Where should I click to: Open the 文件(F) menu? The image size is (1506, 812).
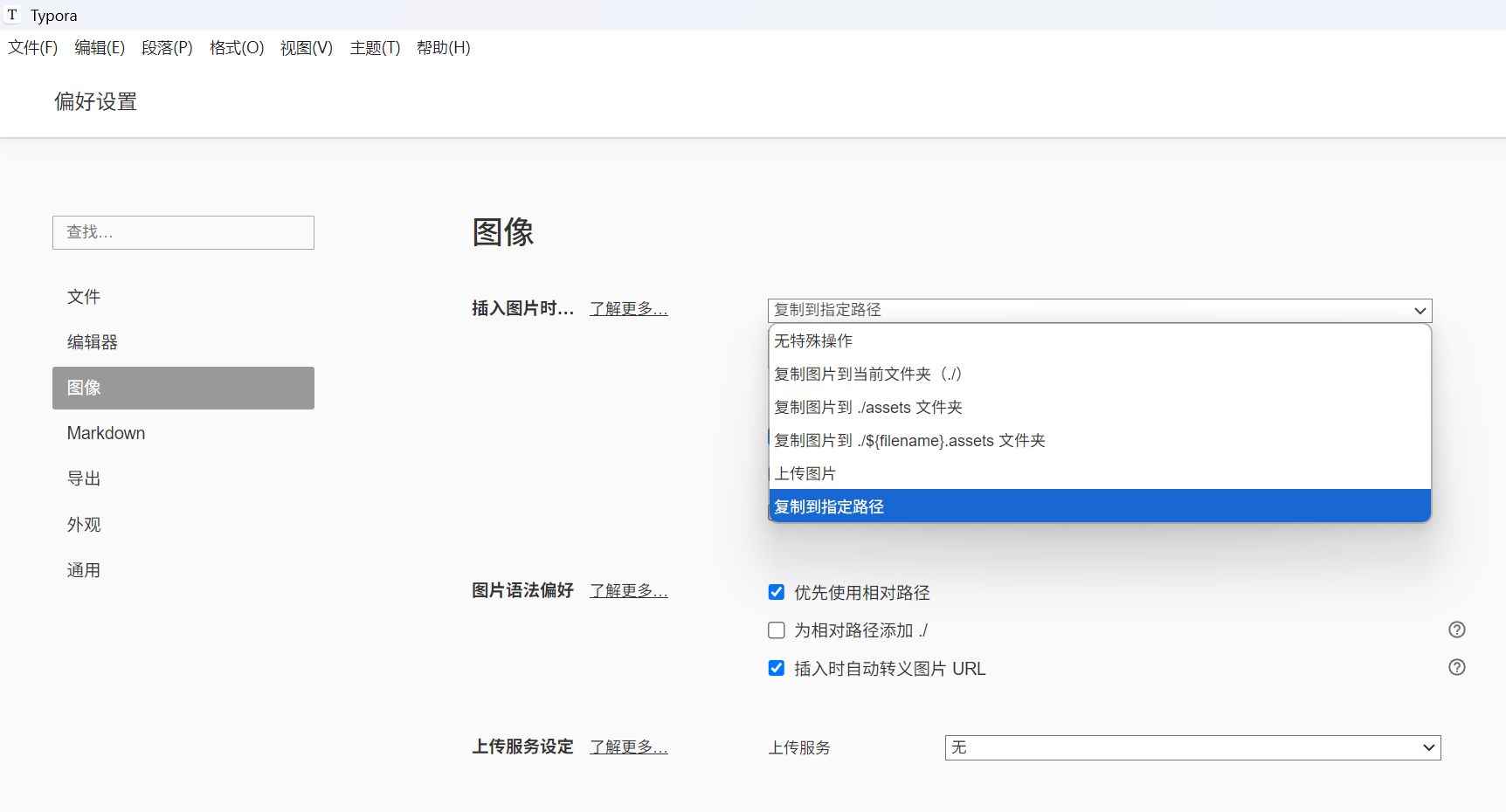click(x=33, y=48)
